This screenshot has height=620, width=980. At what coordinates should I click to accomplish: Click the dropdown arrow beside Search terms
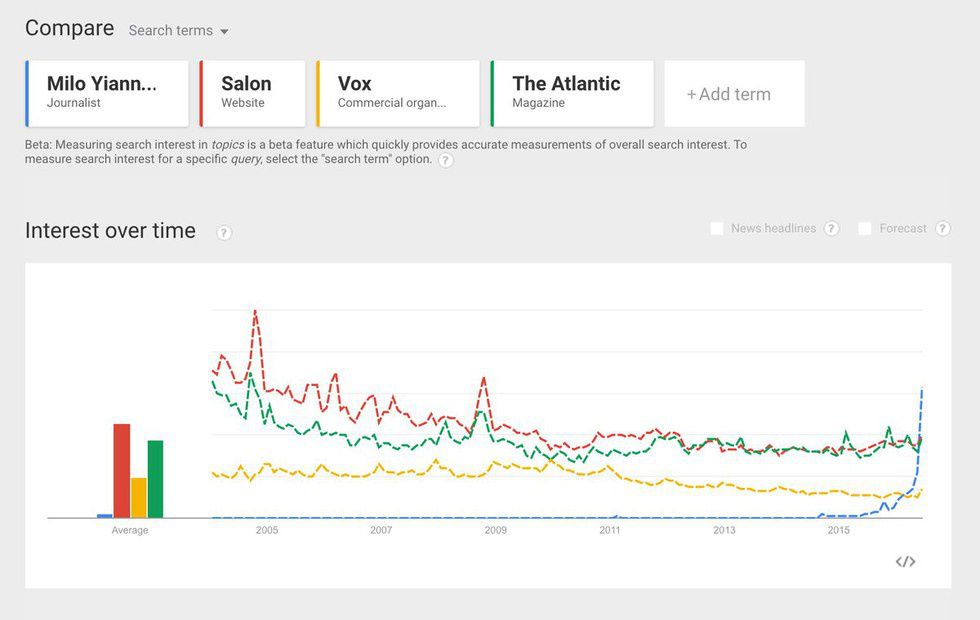click(x=224, y=32)
